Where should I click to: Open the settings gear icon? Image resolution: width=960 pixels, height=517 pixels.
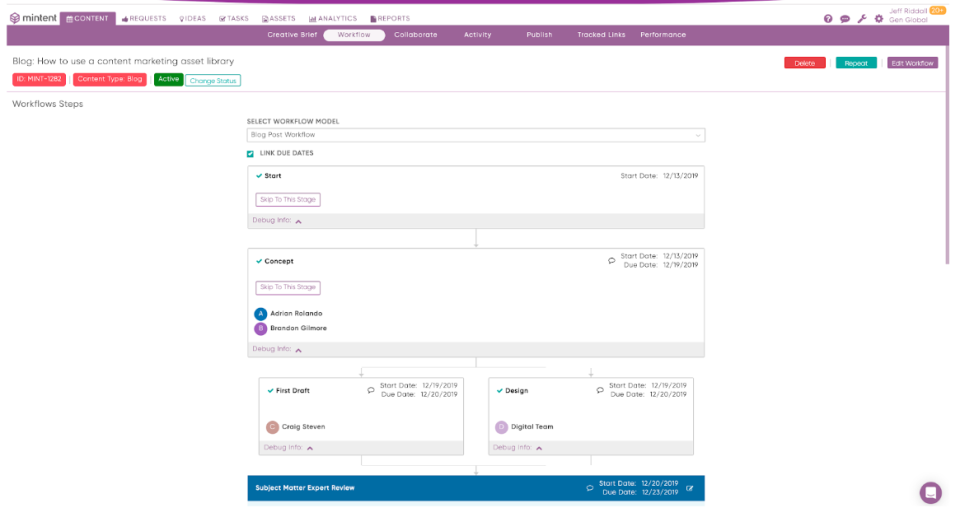pyautogui.click(x=879, y=19)
